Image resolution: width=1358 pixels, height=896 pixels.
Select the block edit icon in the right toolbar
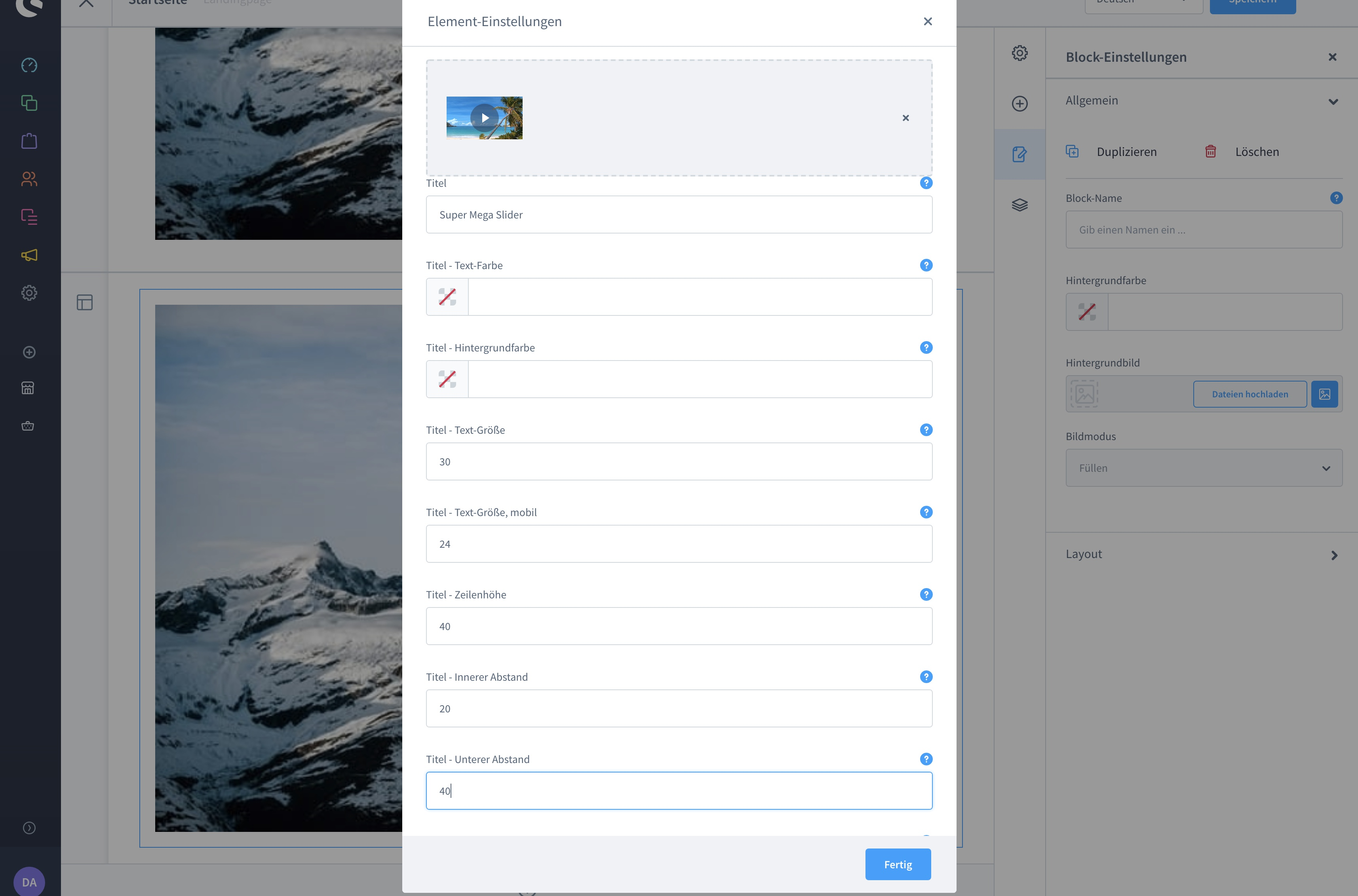pos(1019,154)
